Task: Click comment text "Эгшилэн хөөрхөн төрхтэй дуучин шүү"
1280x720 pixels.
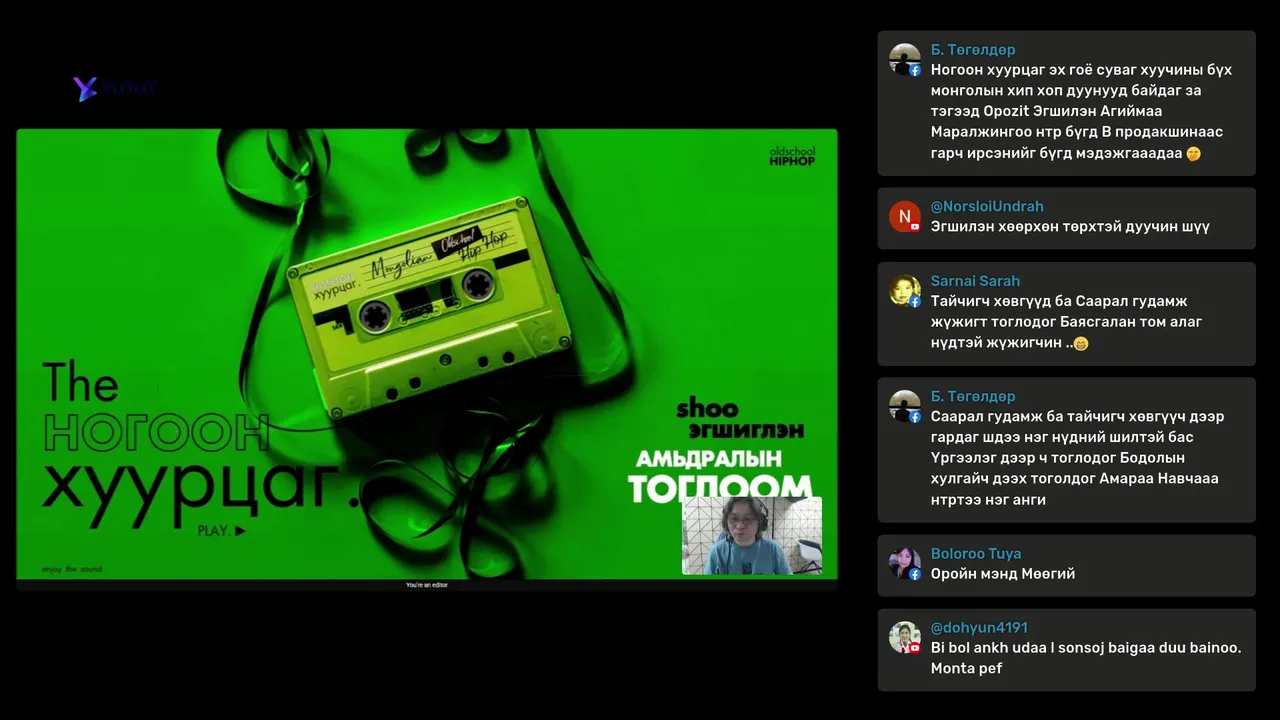Action: (1070, 227)
